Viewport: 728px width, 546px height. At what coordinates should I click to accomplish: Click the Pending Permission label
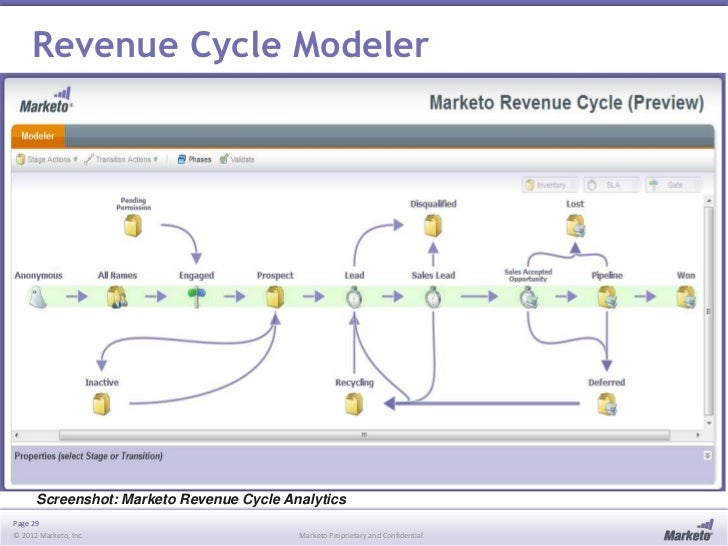coord(133,204)
